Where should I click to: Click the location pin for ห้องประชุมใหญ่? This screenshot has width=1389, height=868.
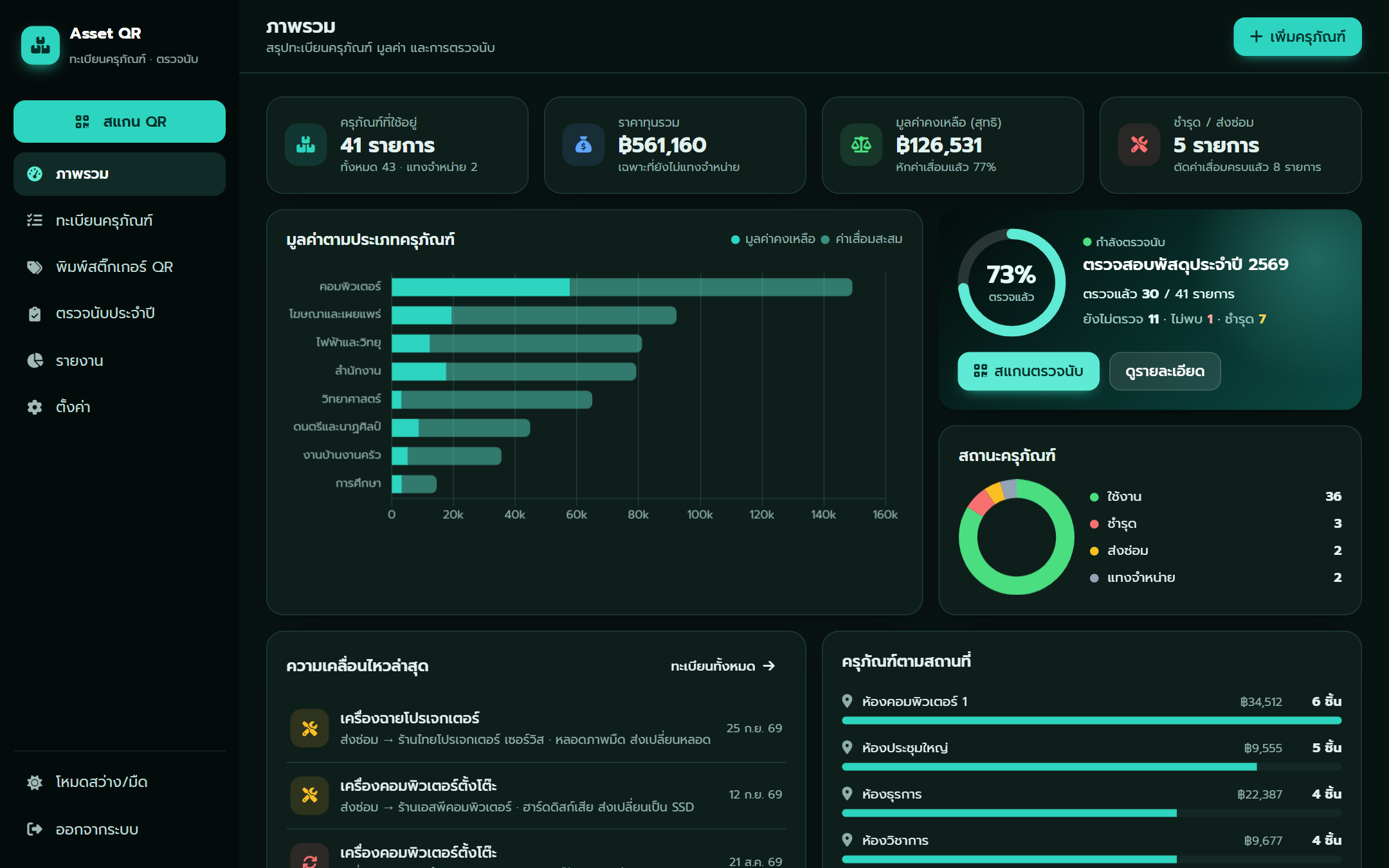(x=848, y=747)
